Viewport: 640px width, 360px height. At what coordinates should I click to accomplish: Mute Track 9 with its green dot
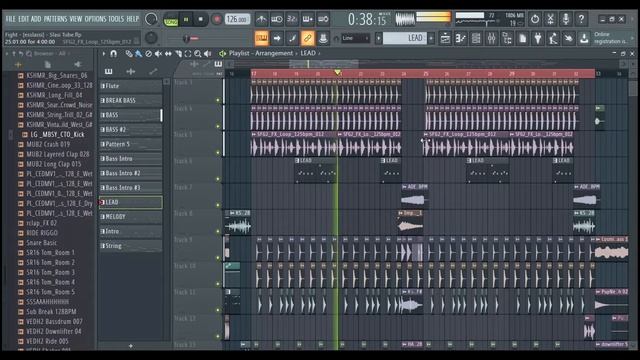[x=218, y=258]
